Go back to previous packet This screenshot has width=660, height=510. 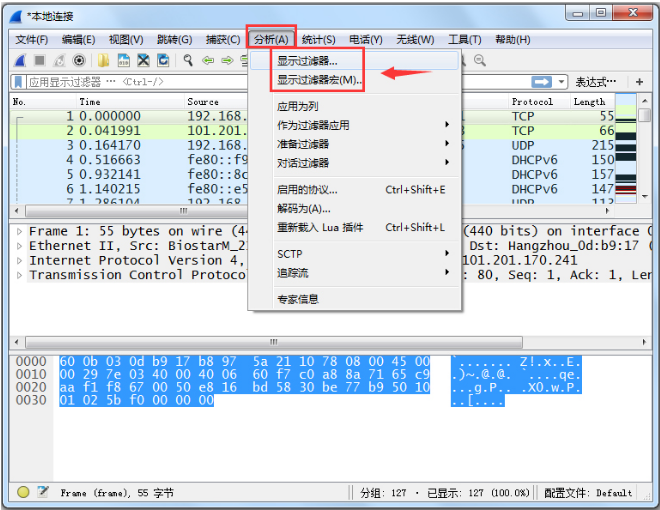208,61
